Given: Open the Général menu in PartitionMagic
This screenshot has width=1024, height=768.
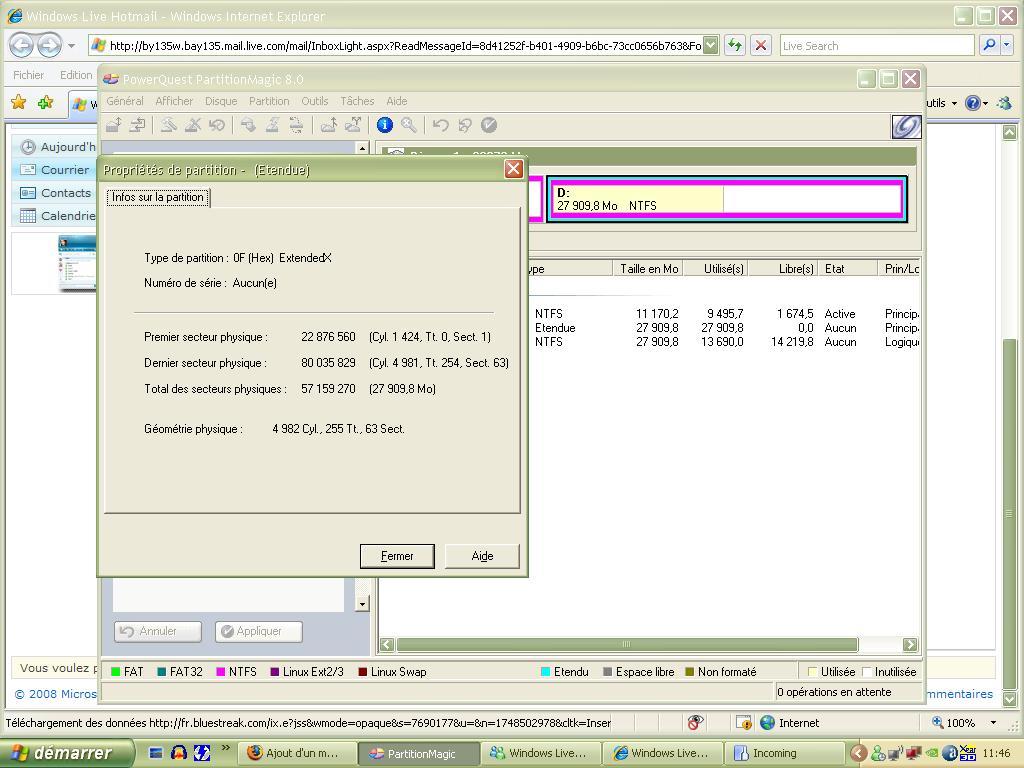Looking at the screenshot, I should (x=125, y=101).
